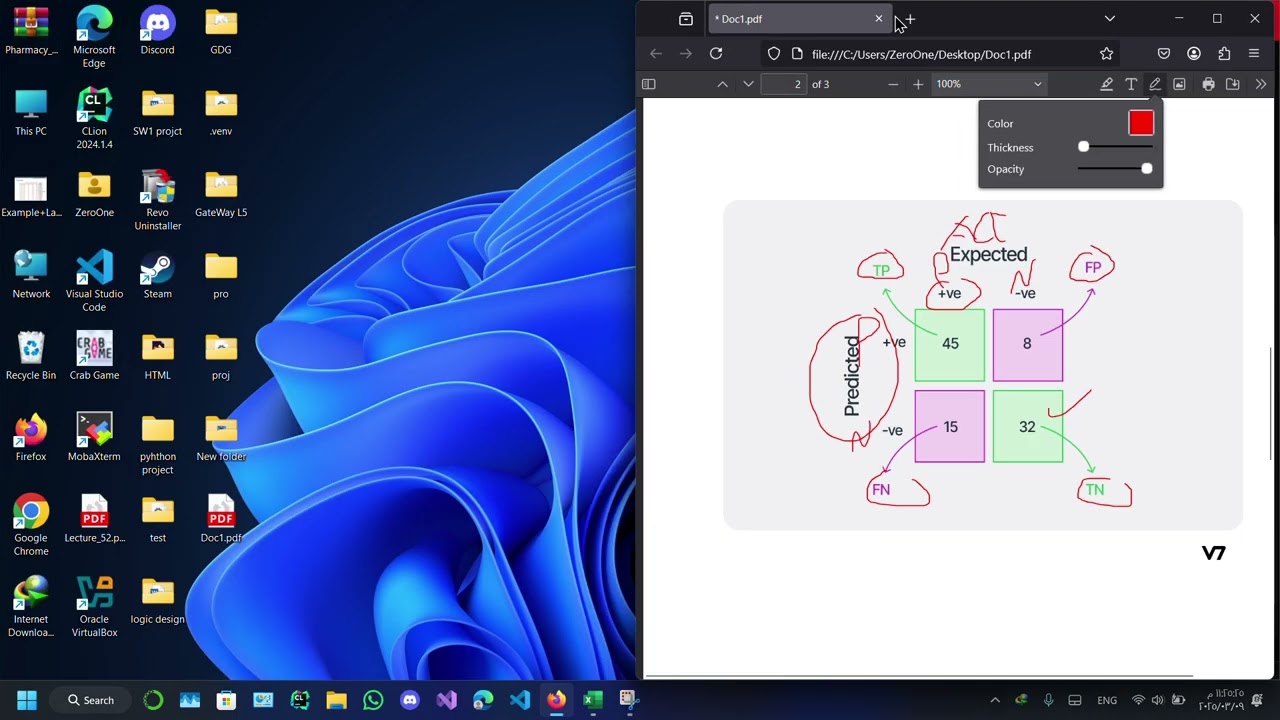Open the Firefox application hamburger menu
Image resolution: width=1280 pixels, height=720 pixels.
(1254, 54)
